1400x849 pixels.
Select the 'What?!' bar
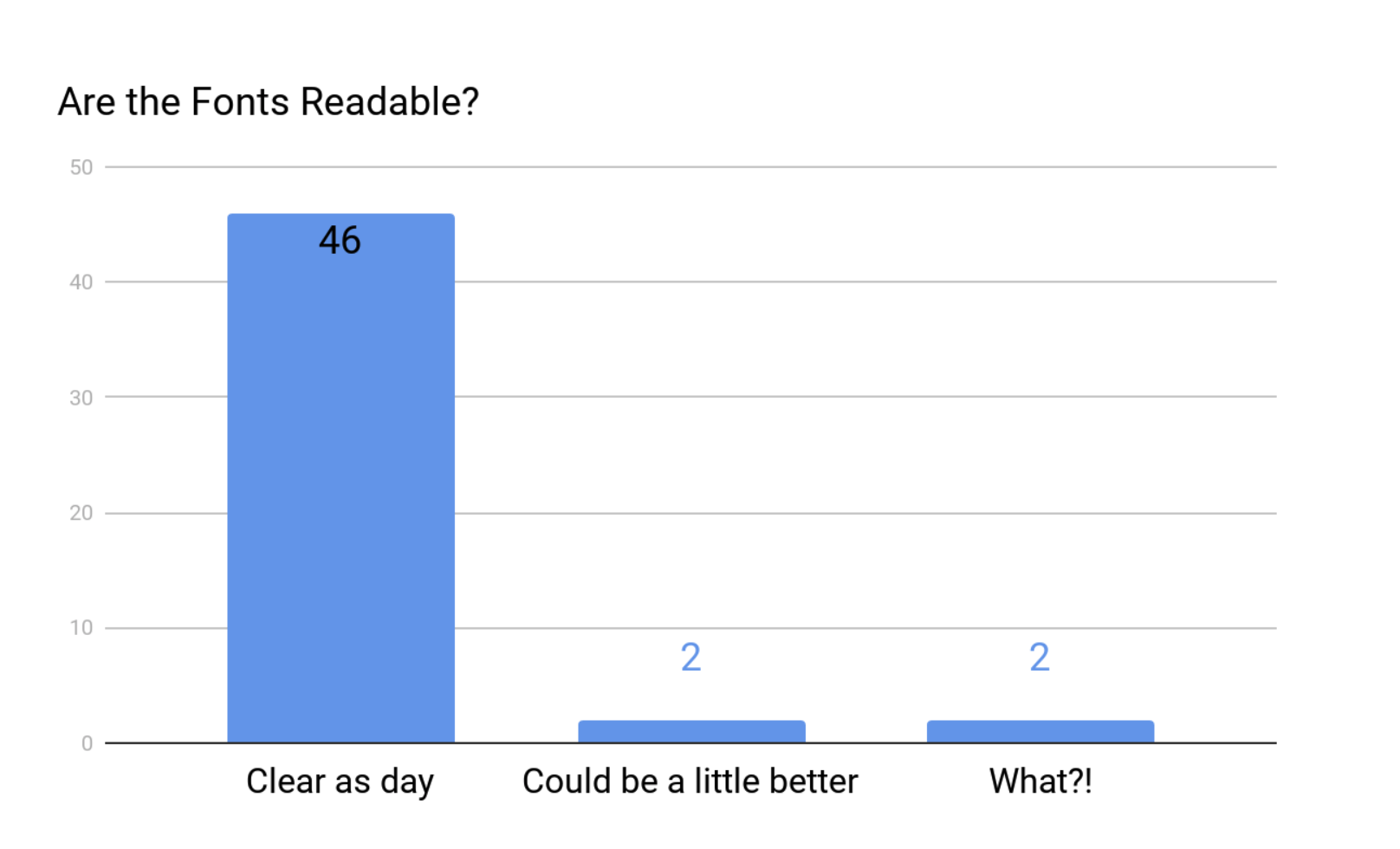point(1040,731)
